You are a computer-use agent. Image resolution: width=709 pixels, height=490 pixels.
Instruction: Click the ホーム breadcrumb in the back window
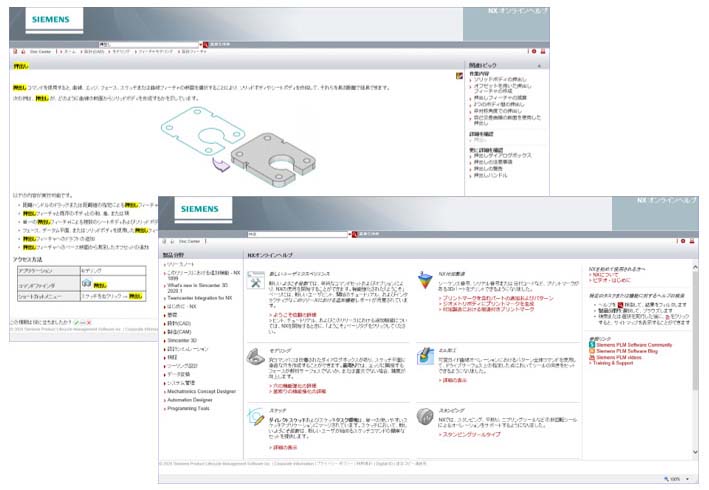(70, 52)
